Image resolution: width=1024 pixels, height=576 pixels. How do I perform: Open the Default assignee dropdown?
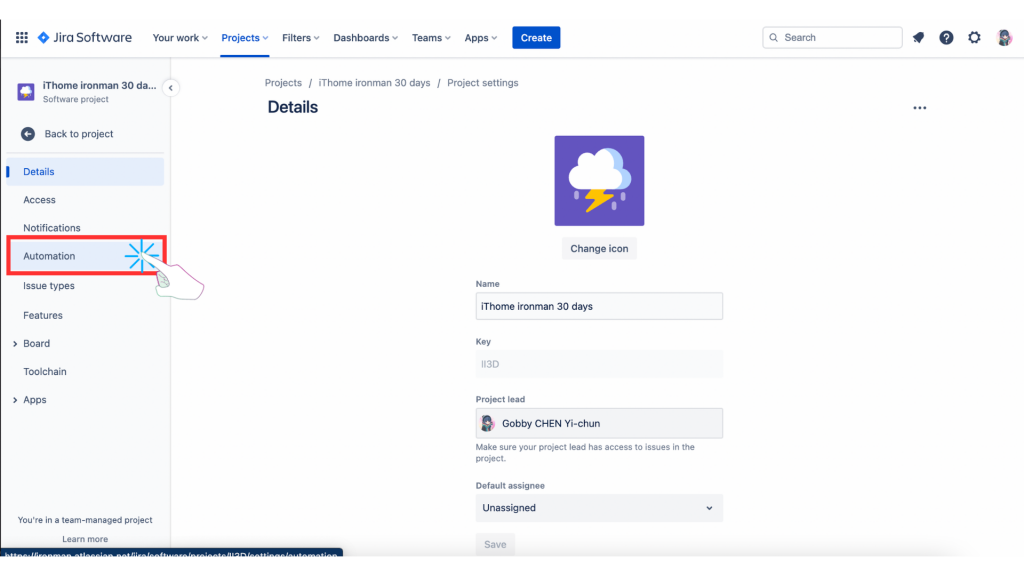coord(599,508)
